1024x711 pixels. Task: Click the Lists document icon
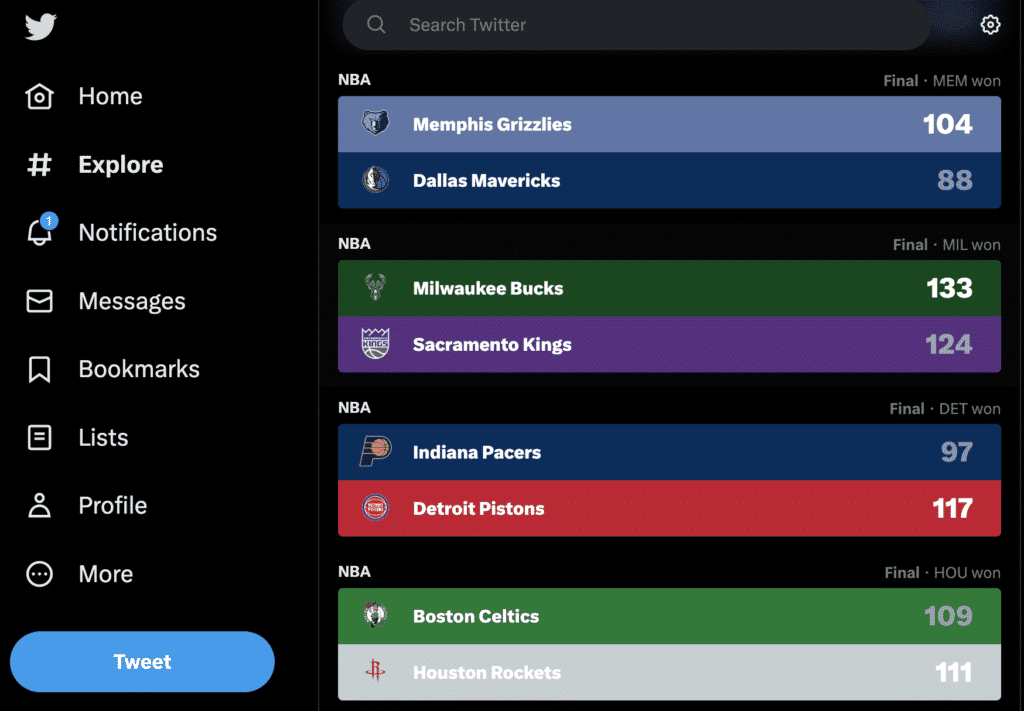pos(39,437)
